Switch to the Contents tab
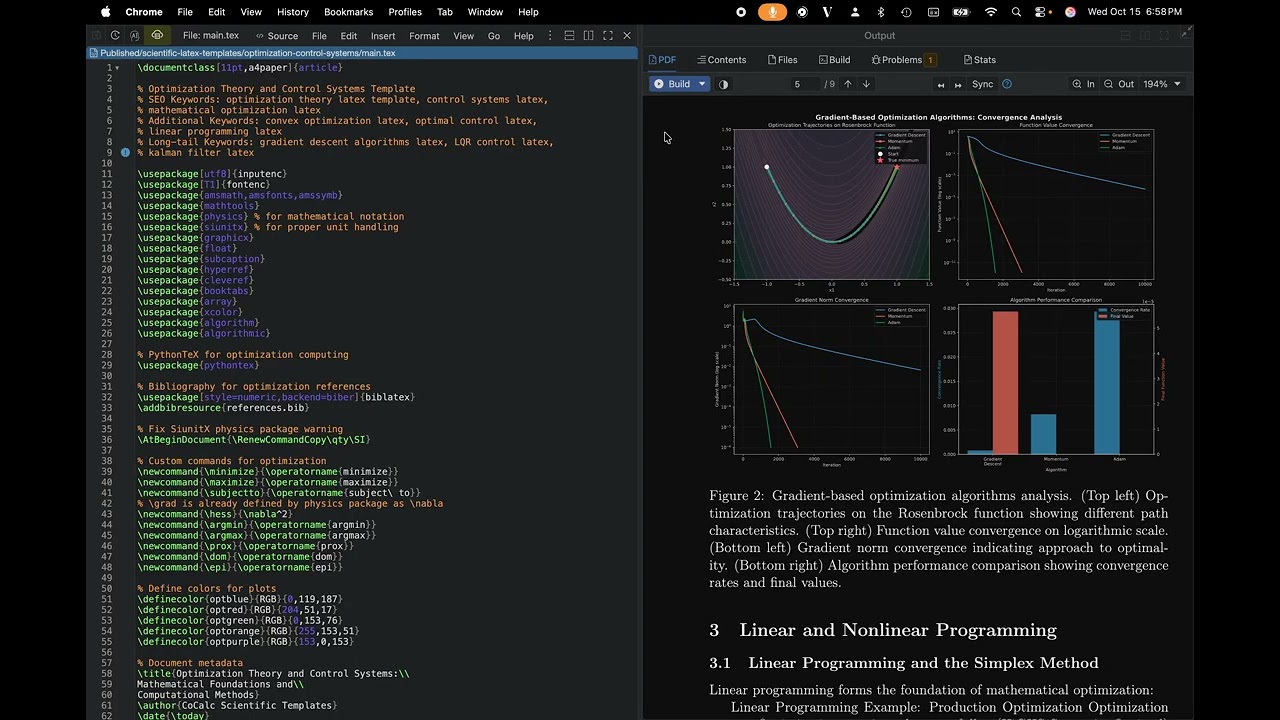 pos(721,60)
